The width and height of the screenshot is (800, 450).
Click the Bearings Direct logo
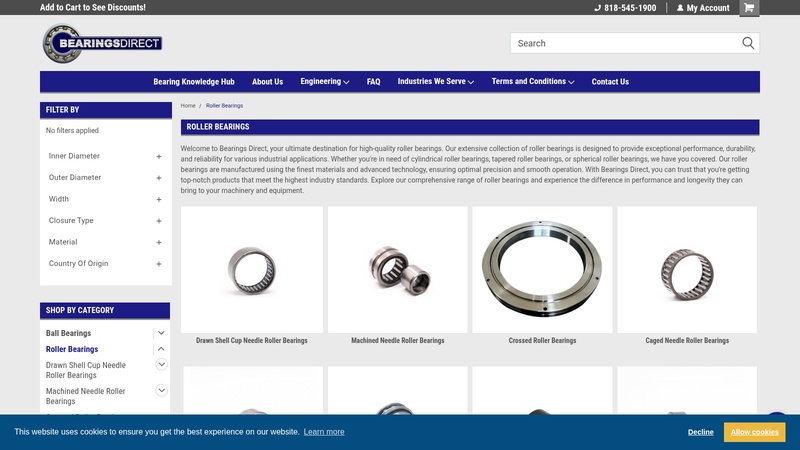[x=103, y=43]
